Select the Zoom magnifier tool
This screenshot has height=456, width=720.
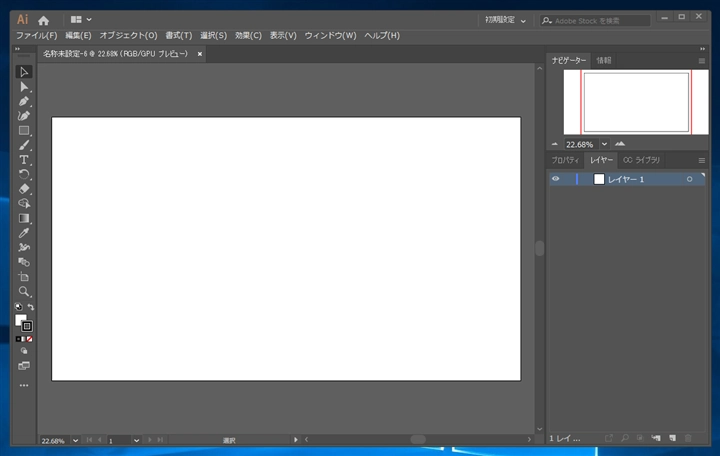(24, 292)
